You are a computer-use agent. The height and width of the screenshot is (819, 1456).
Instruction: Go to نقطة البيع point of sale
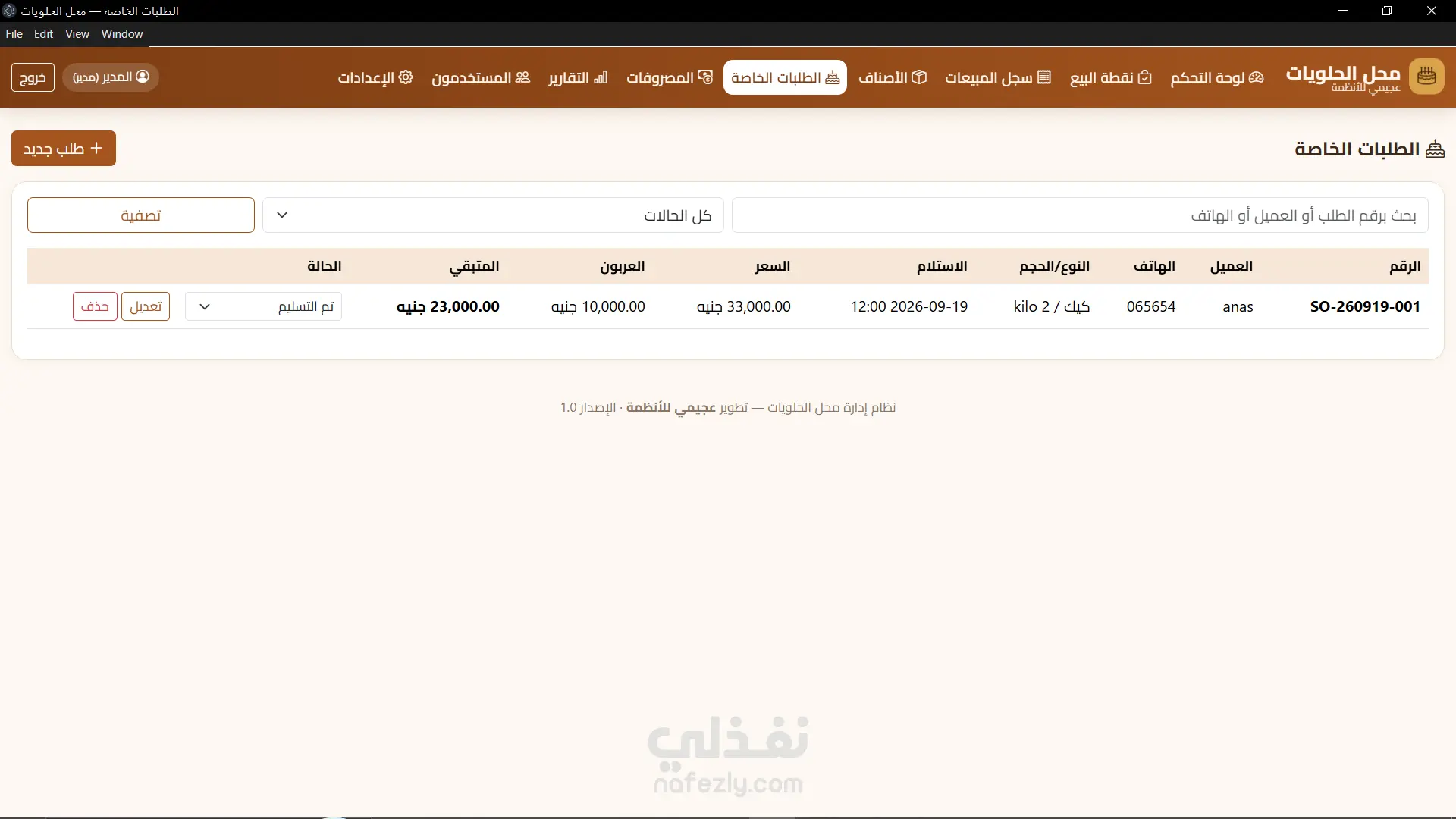[x=1110, y=77]
